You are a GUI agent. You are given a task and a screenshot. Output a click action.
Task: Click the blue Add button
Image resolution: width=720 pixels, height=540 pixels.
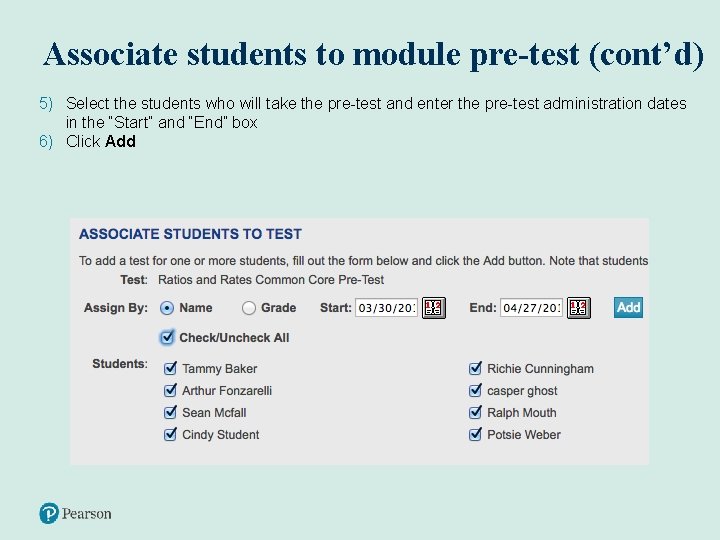(x=628, y=307)
